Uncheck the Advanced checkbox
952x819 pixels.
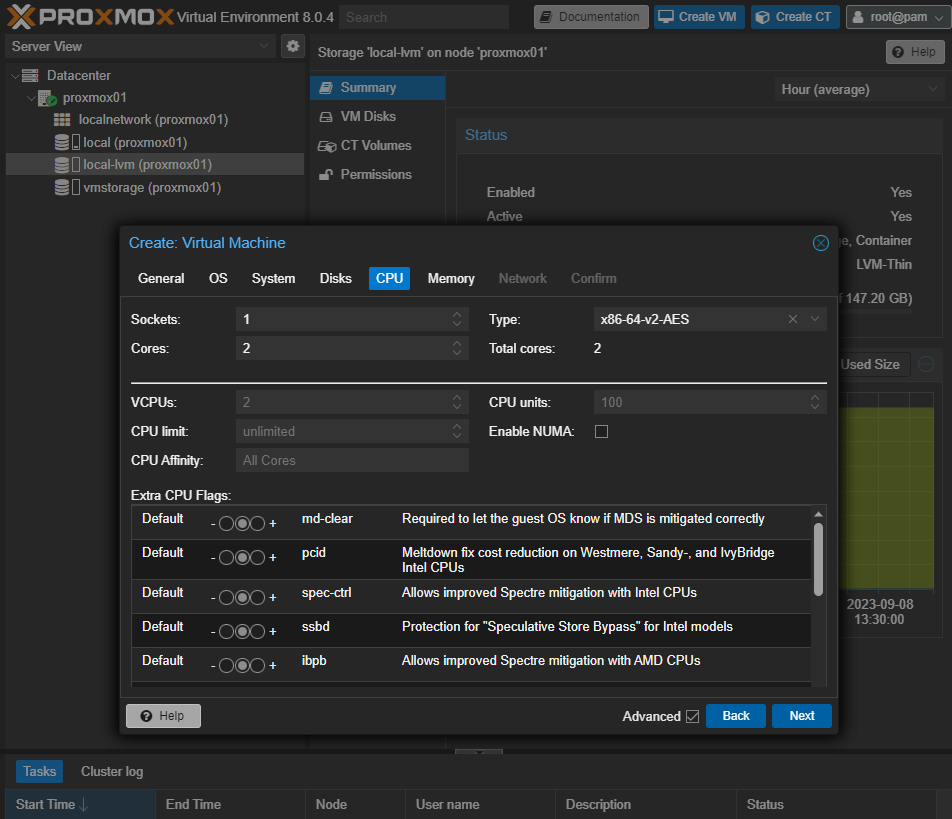pyautogui.click(x=691, y=716)
